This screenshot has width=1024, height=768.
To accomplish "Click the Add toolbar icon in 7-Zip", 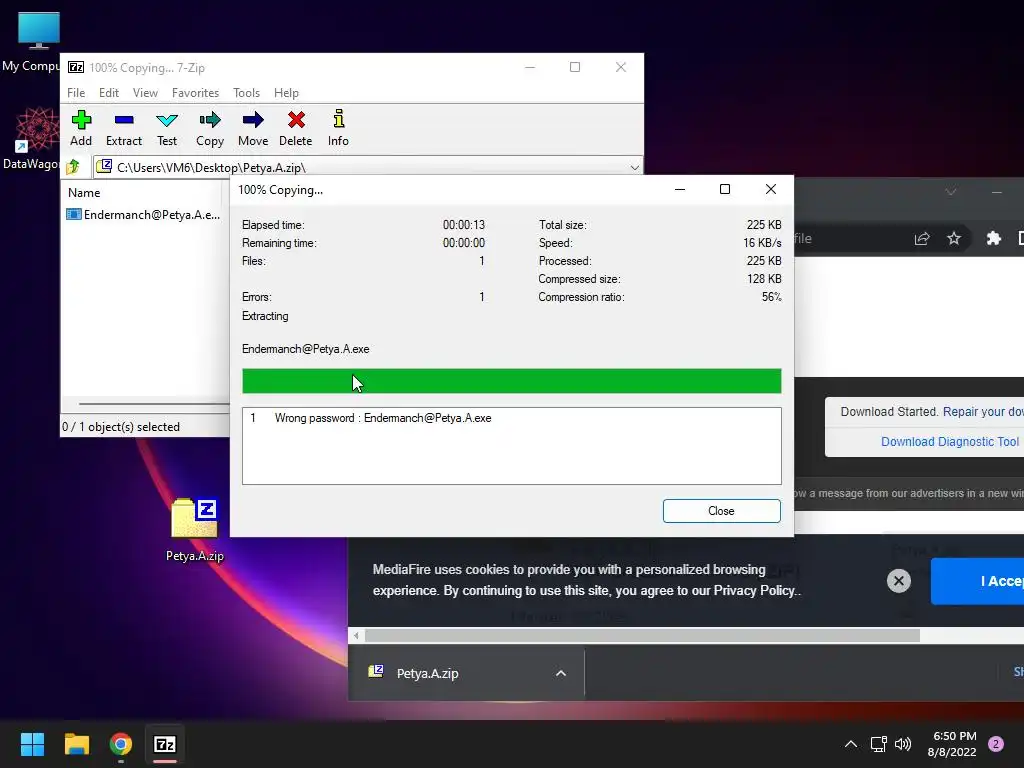I will pyautogui.click(x=81, y=128).
